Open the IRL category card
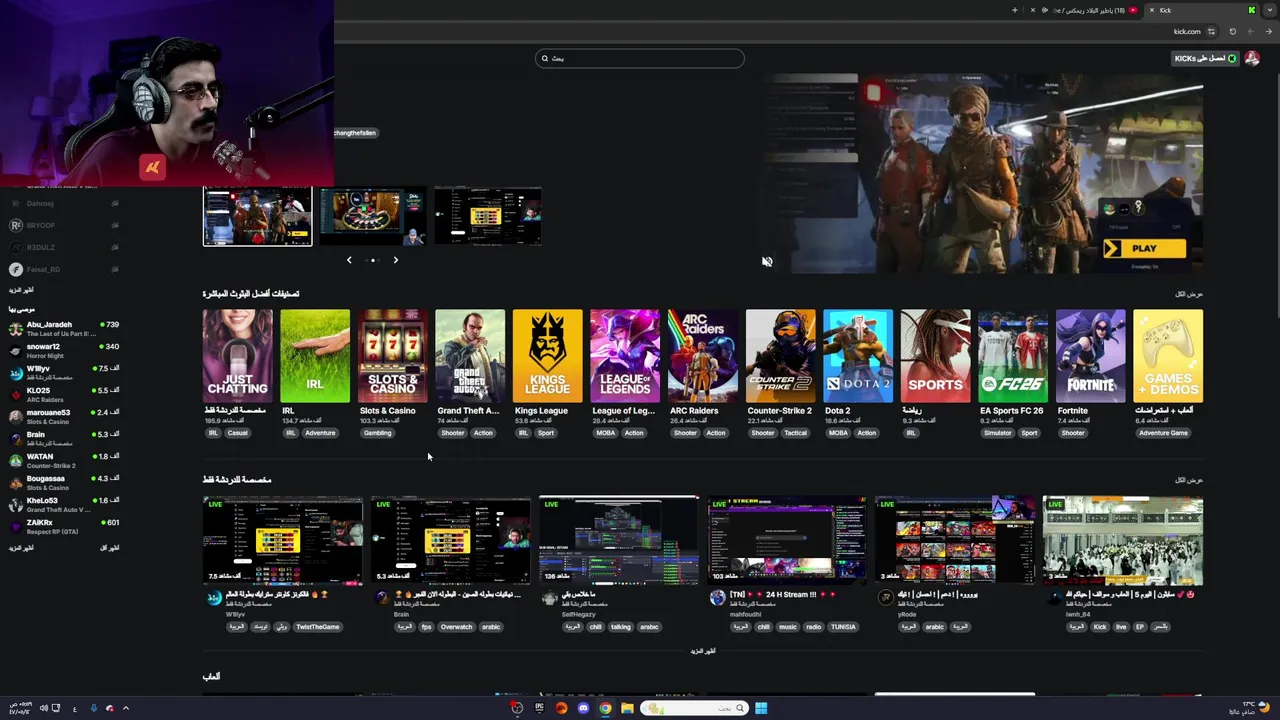Screen dimensions: 1280x720 coord(315,356)
